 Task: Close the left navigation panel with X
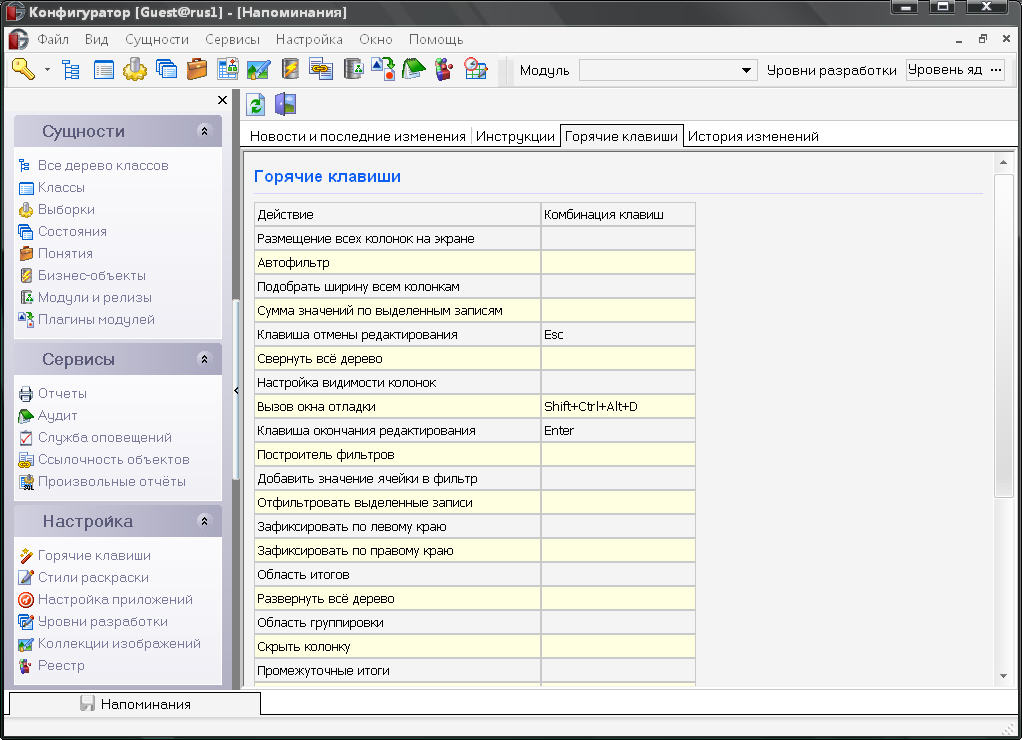pyautogui.click(x=222, y=100)
